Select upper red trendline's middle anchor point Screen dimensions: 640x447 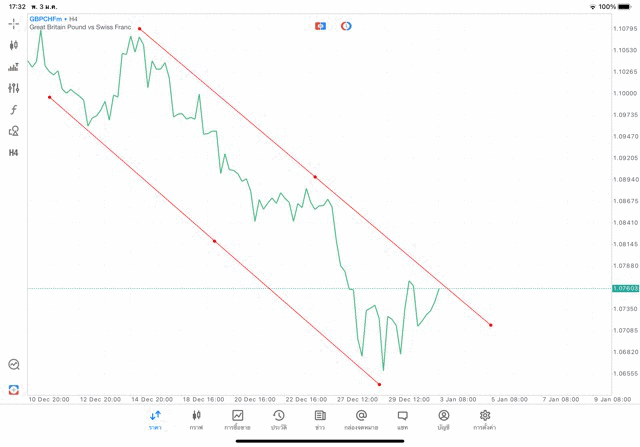click(x=315, y=177)
